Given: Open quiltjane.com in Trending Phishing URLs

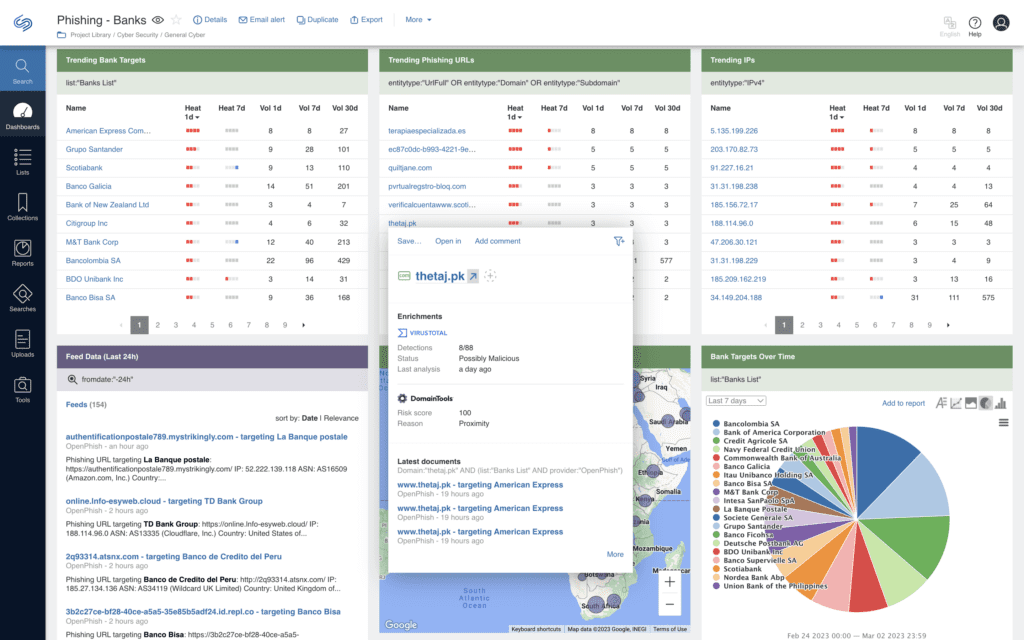Looking at the screenshot, I should (410, 168).
